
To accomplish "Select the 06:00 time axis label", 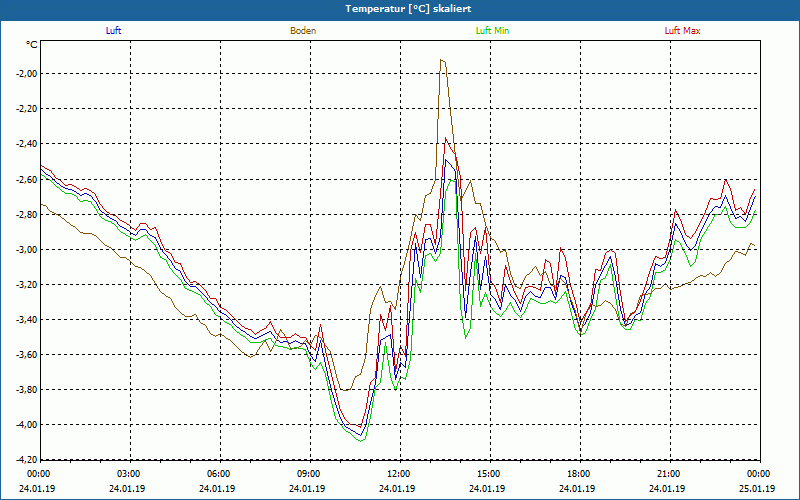I will (220, 474).
